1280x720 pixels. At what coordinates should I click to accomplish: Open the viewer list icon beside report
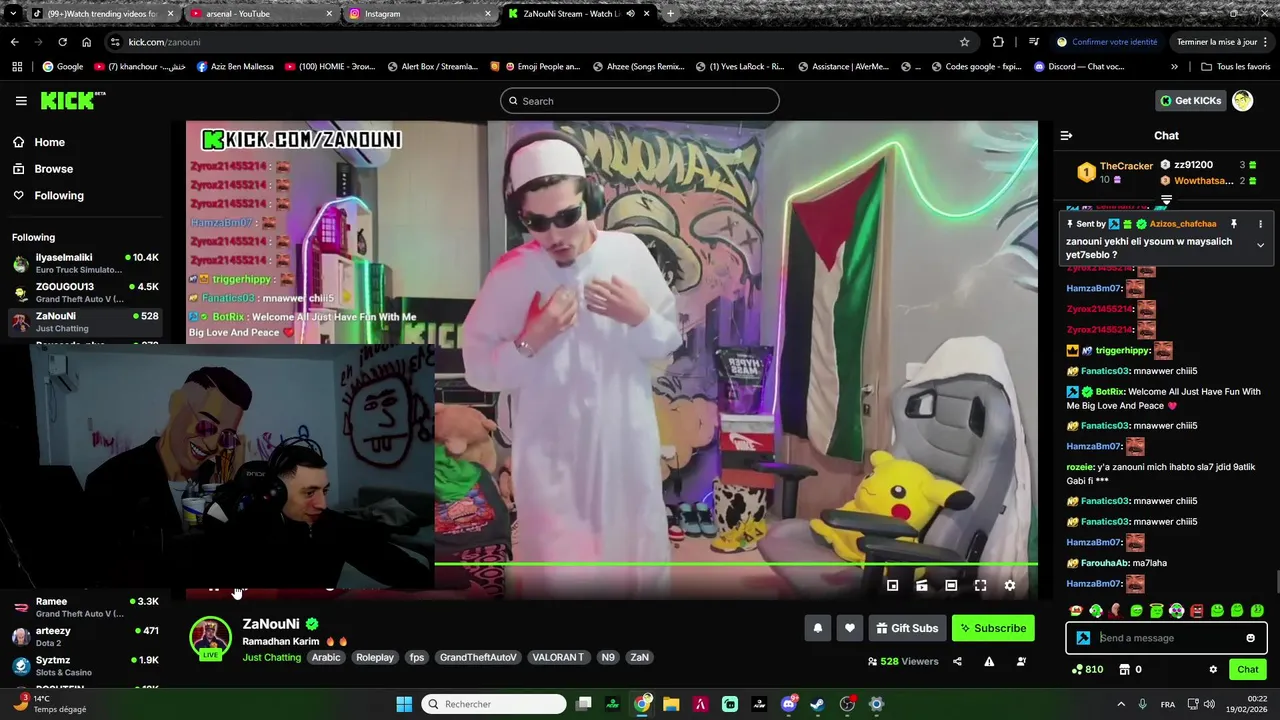(1021, 661)
